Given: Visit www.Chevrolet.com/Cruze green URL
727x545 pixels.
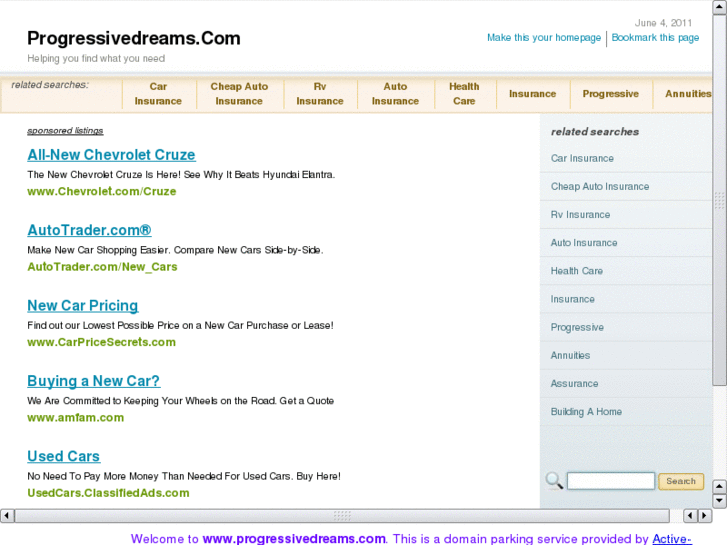Looking at the screenshot, I should click(102, 191).
